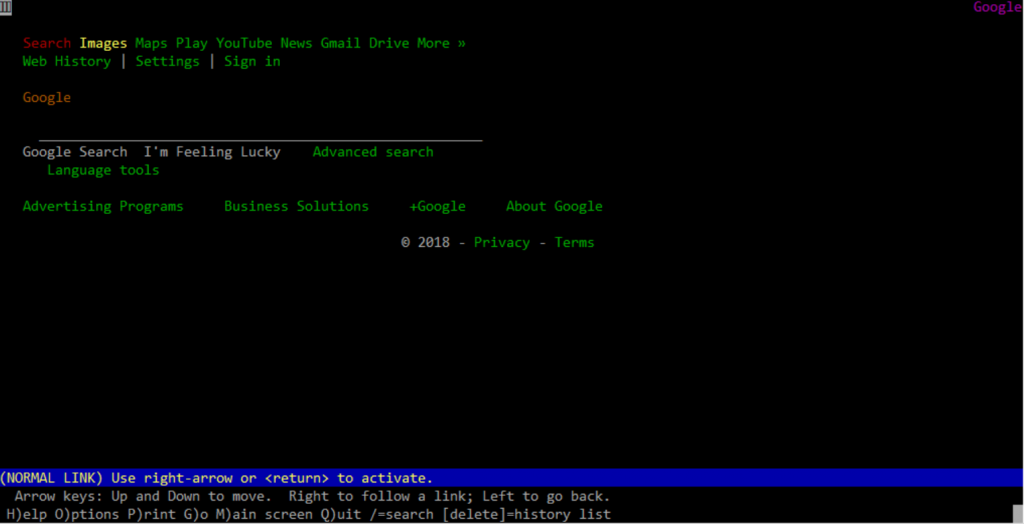Follow the Play link
1024x524 pixels.
click(x=191, y=43)
